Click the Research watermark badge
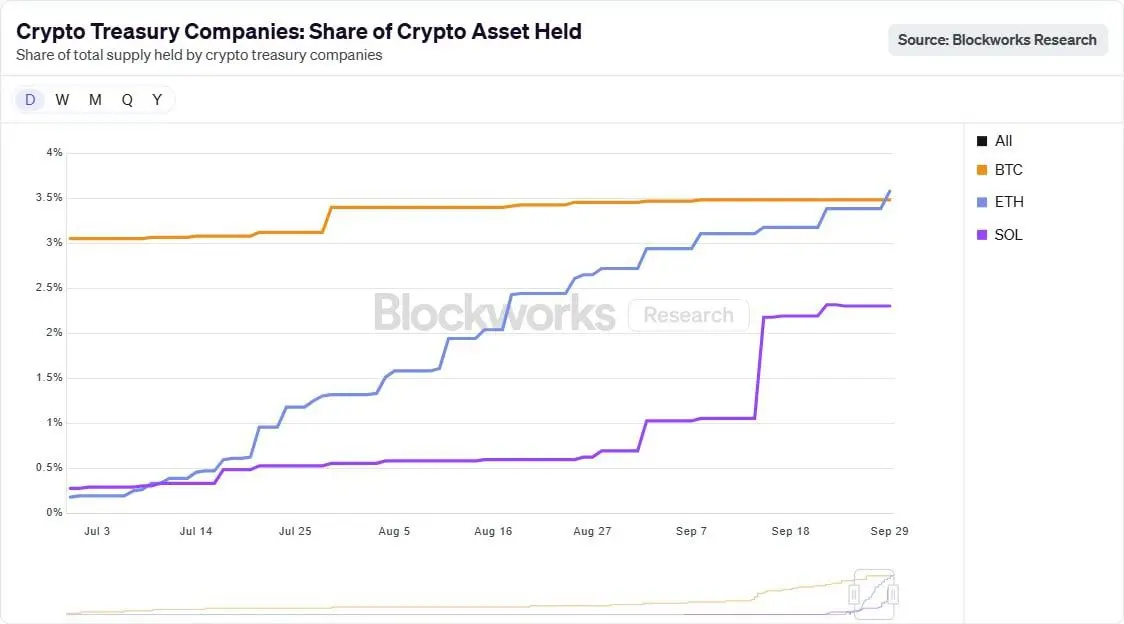The width and height of the screenshot is (1124, 624). point(688,315)
